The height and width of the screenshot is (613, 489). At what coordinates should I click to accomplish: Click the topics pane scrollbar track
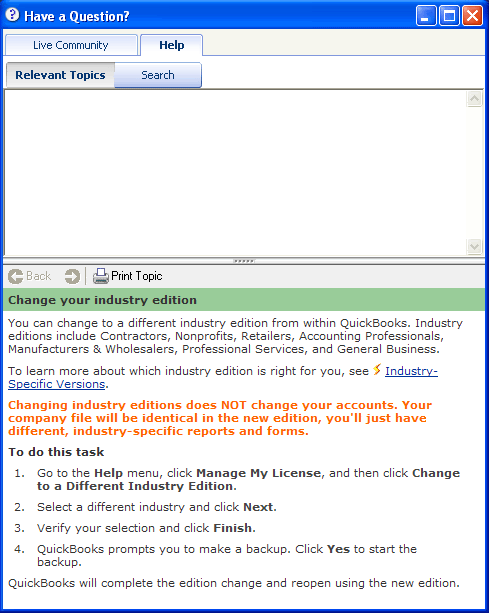[x=474, y=172]
